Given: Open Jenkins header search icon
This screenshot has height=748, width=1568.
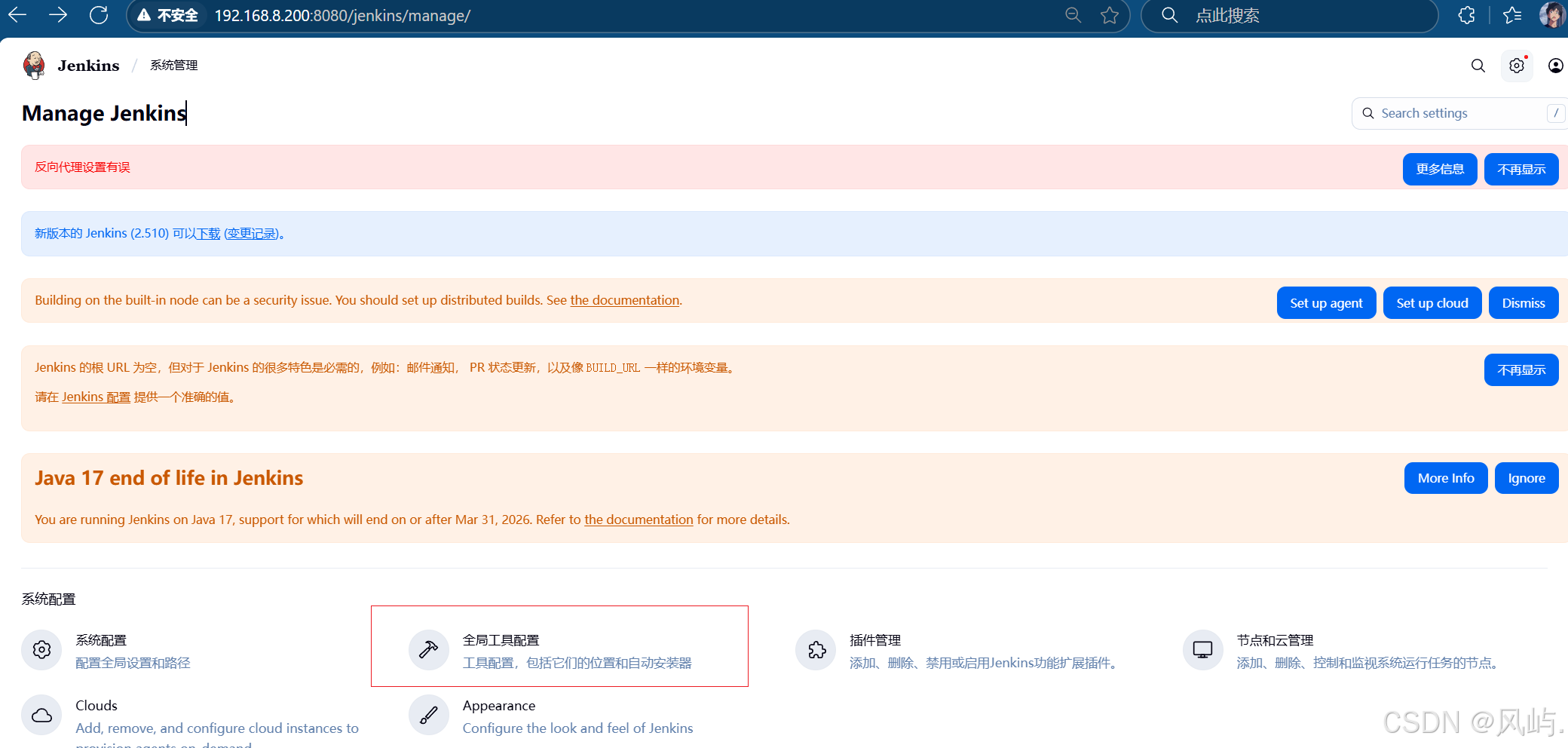Looking at the screenshot, I should pos(1478,66).
